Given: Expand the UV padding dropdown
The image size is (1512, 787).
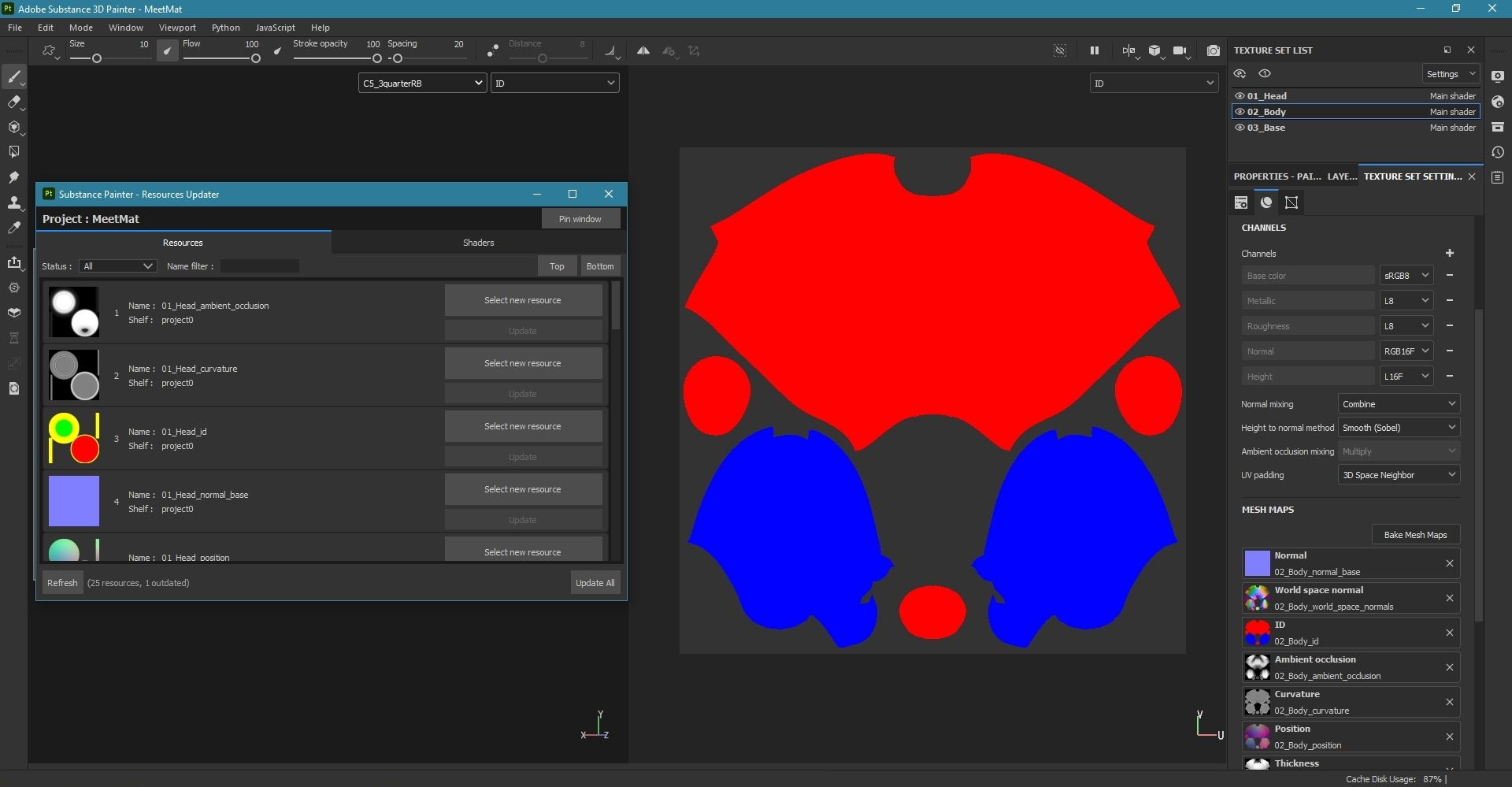Looking at the screenshot, I should (x=1399, y=475).
